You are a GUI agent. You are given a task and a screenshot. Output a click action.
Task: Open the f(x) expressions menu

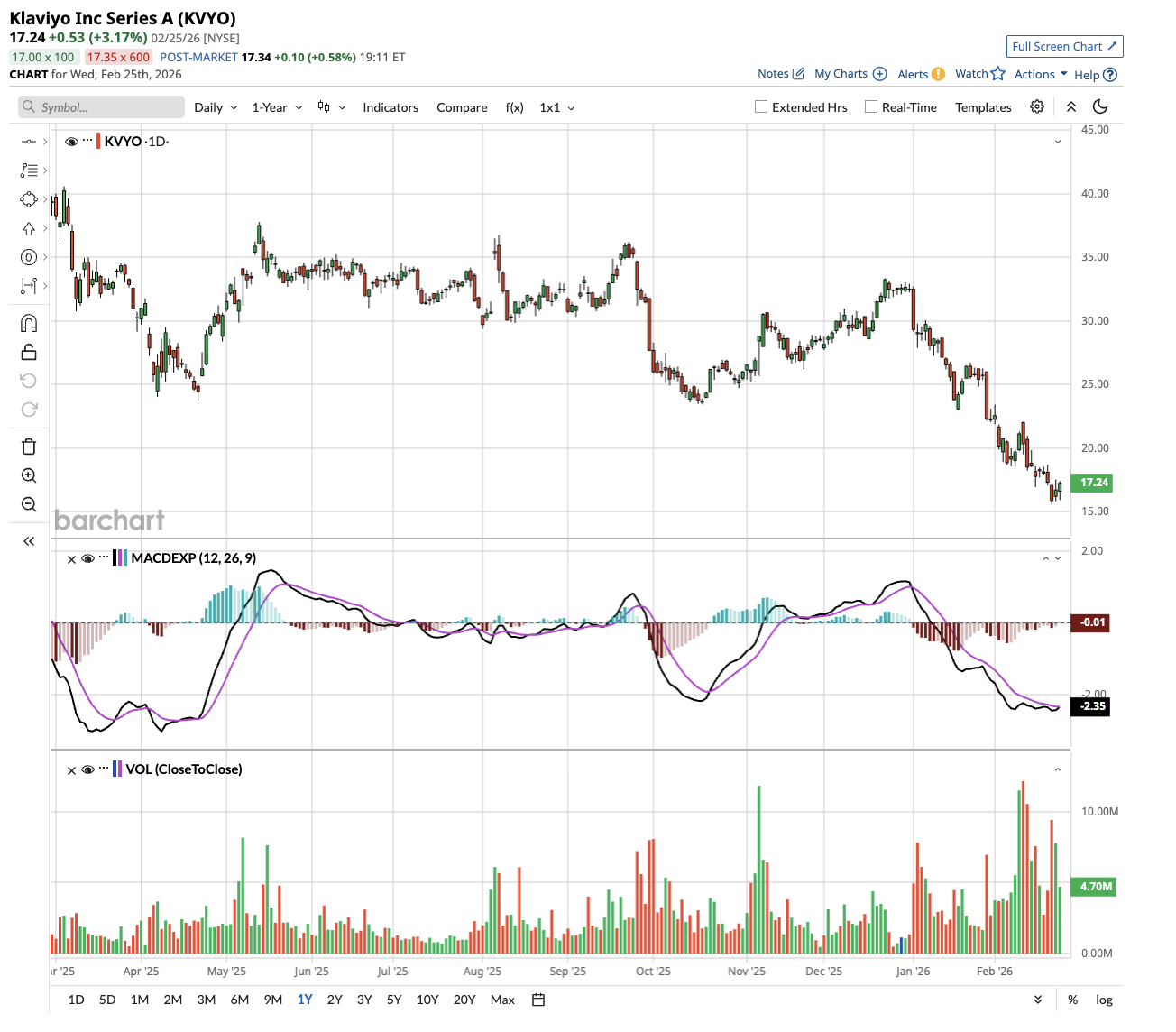point(514,107)
